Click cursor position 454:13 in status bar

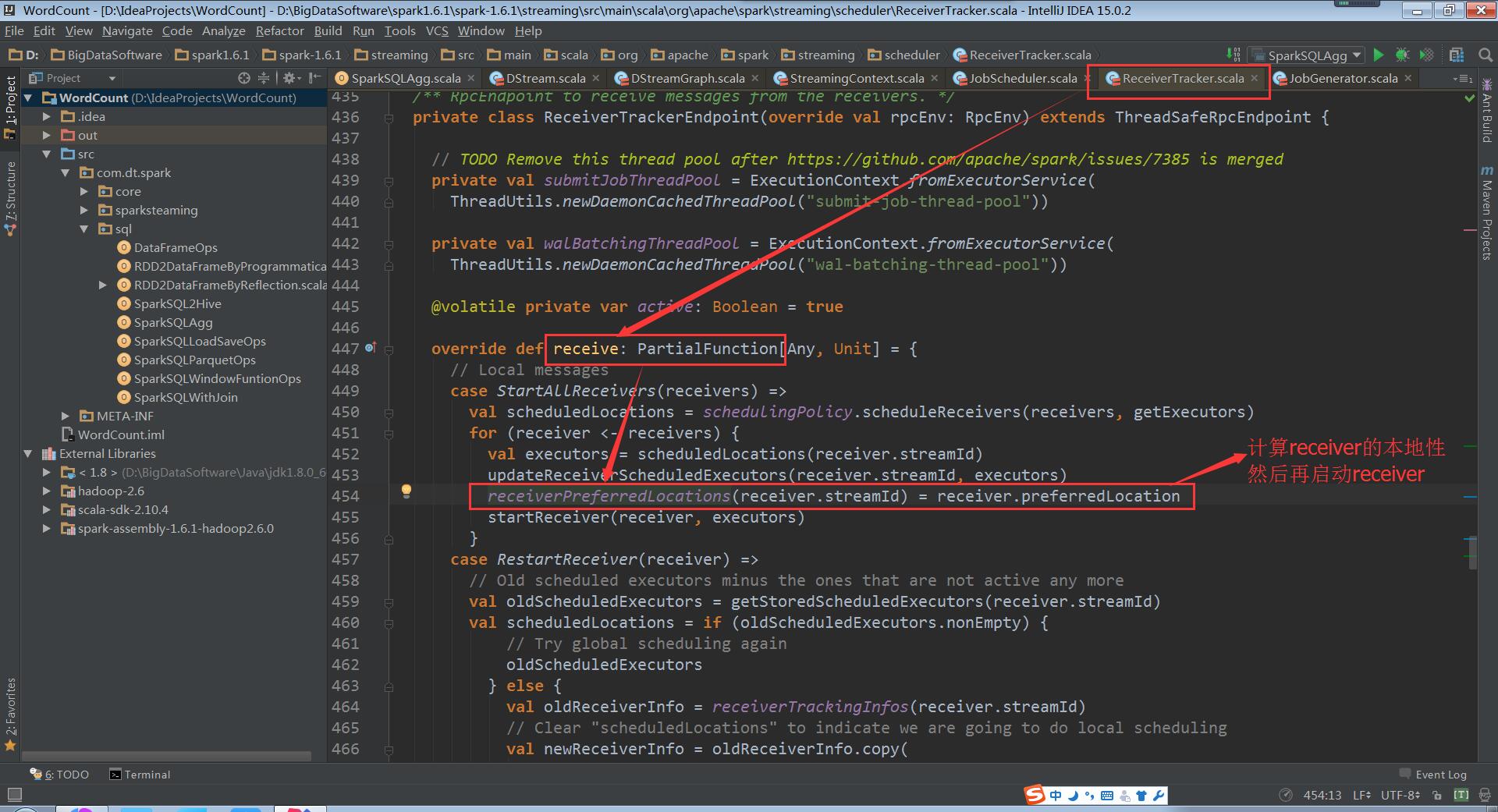(1322, 795)
